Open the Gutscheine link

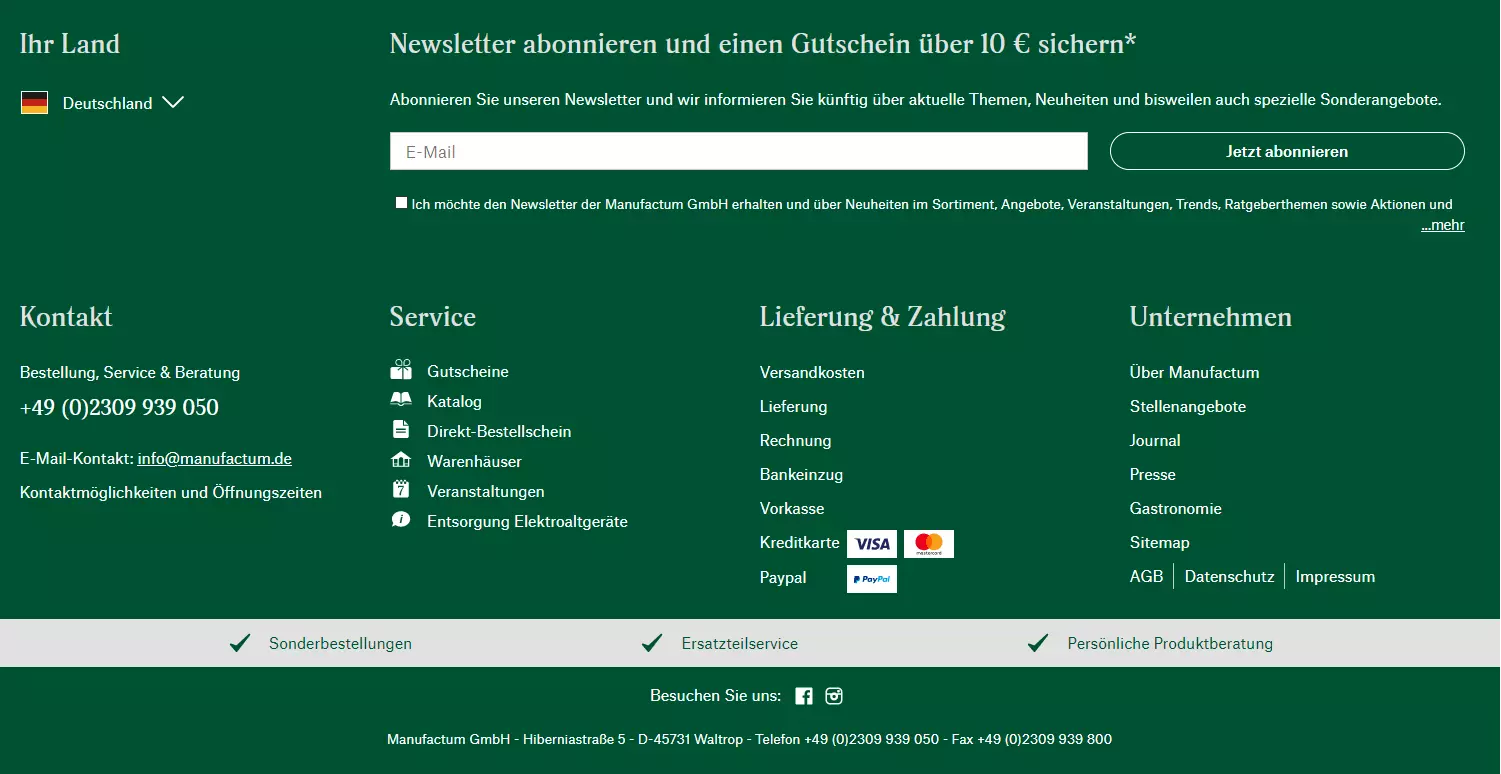[468, 371]
